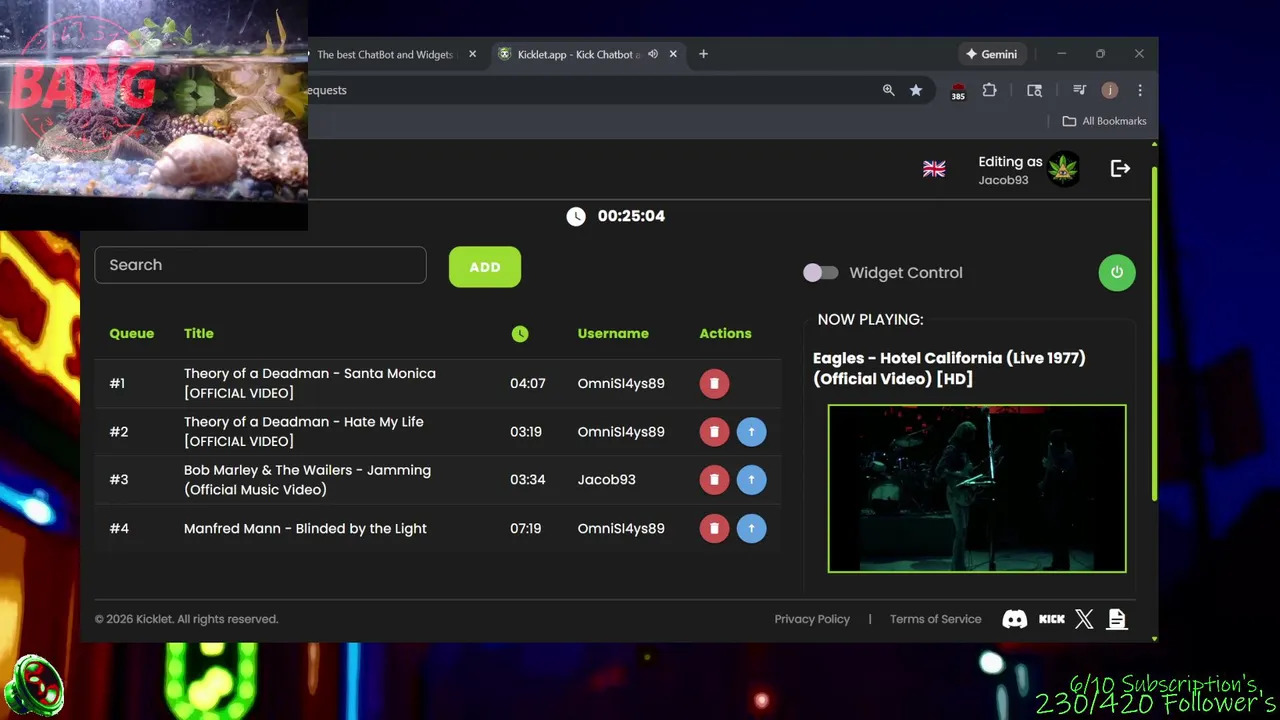Delete Bob Marley Jamming from queue
The width and height of the screenshot is (1280, 720).
click(x=714, y=480)
